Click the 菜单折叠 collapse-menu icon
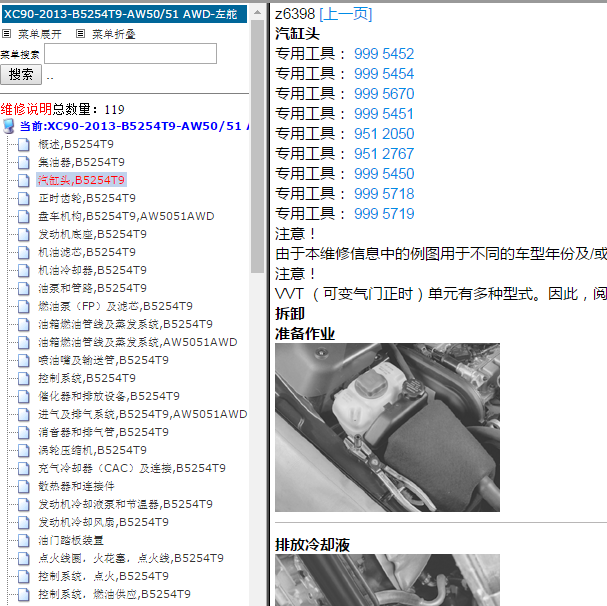 (80, 34)
